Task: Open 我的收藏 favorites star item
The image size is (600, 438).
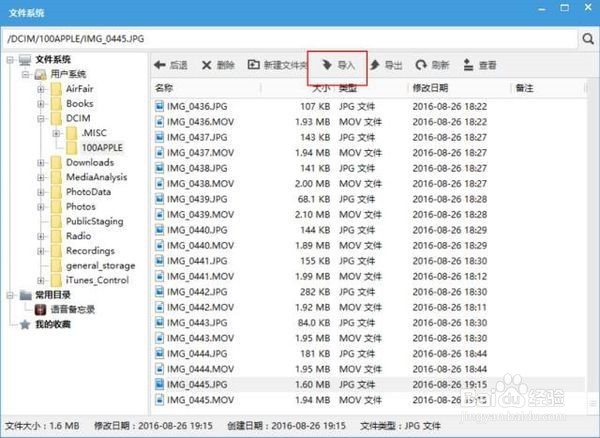Action: click(53, 324)
